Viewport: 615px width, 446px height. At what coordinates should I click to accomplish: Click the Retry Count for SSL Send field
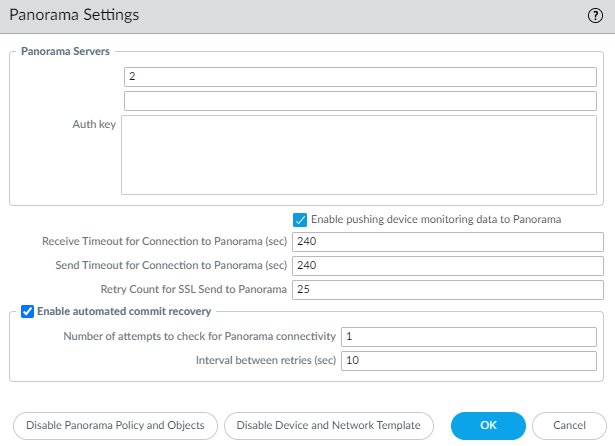point(446,289)
